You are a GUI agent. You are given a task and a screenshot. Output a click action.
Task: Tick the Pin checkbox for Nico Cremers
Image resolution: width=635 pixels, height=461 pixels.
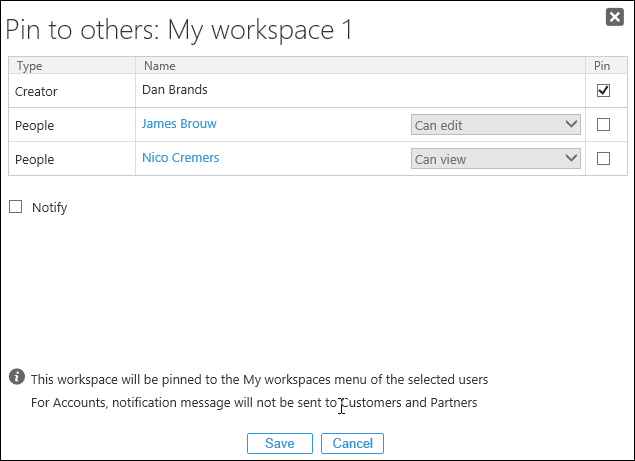[603, 158]
